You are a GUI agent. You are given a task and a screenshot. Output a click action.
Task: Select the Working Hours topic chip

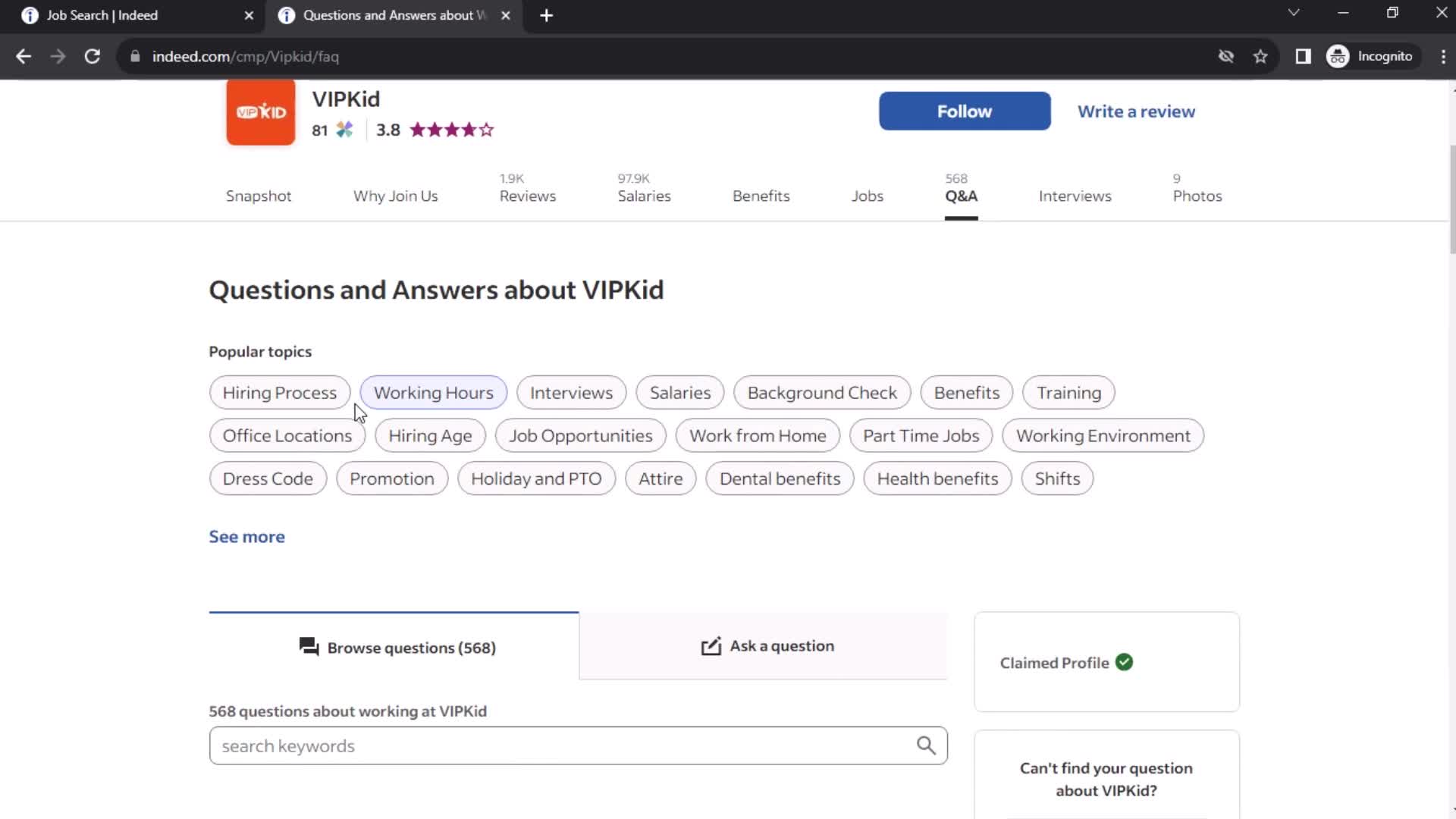pyautogui.click(x=433, y=392)
